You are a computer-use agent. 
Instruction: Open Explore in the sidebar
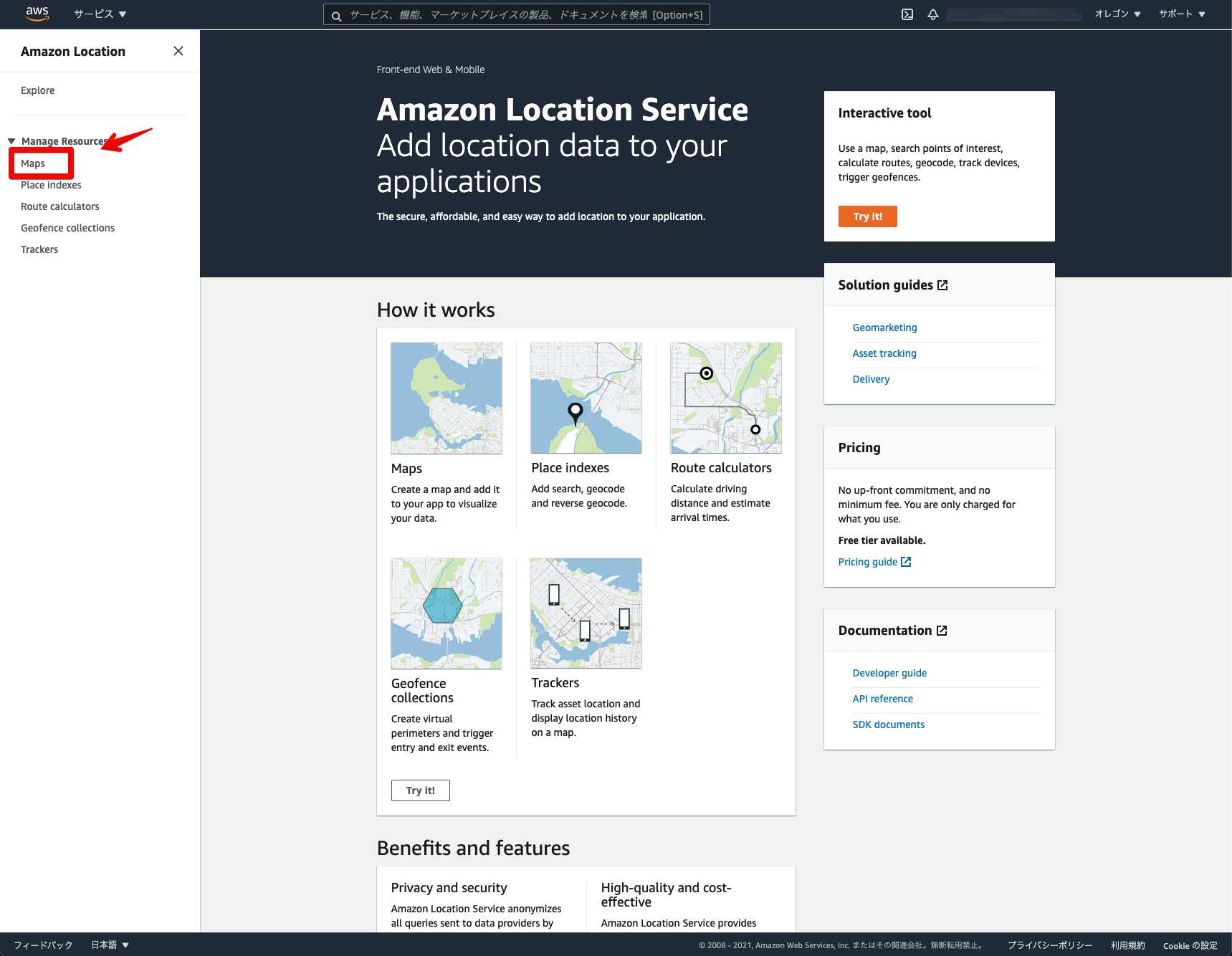click(x=38, y=90)
